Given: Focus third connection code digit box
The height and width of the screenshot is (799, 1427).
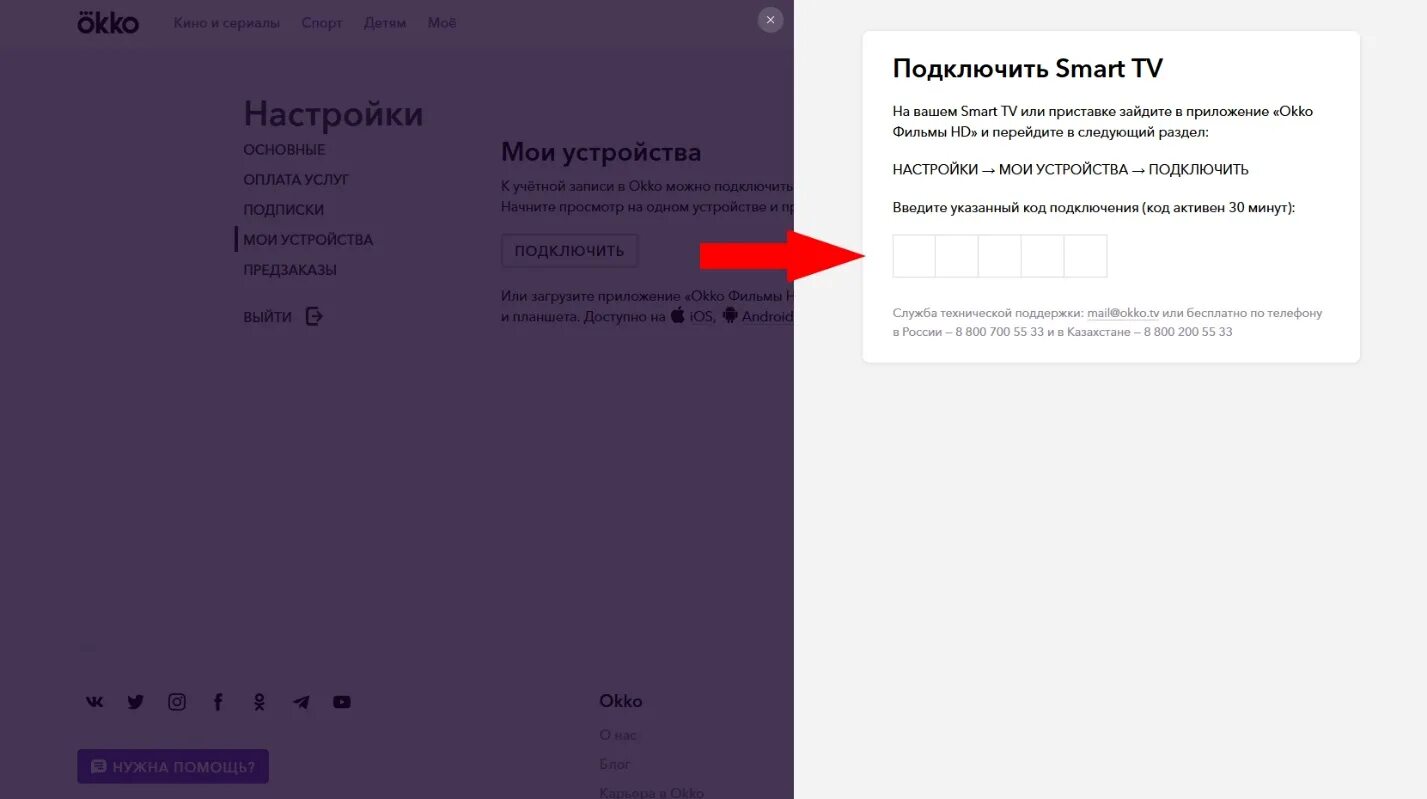Looking at the screenshot, I should point(1000,256).
